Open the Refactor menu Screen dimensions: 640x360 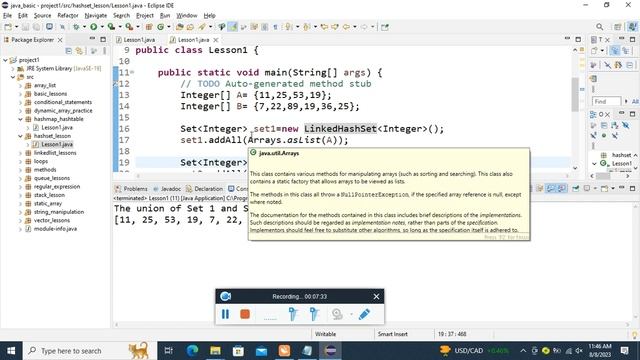[x=68, y=16]
